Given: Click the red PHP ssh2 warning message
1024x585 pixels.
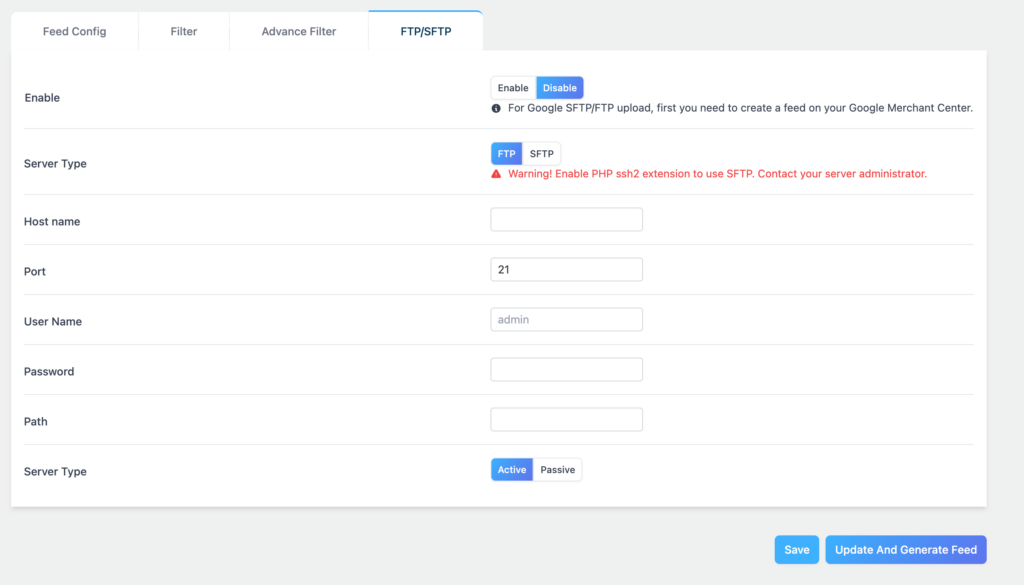Looking at the screenshot, I should tap(717, 174).
